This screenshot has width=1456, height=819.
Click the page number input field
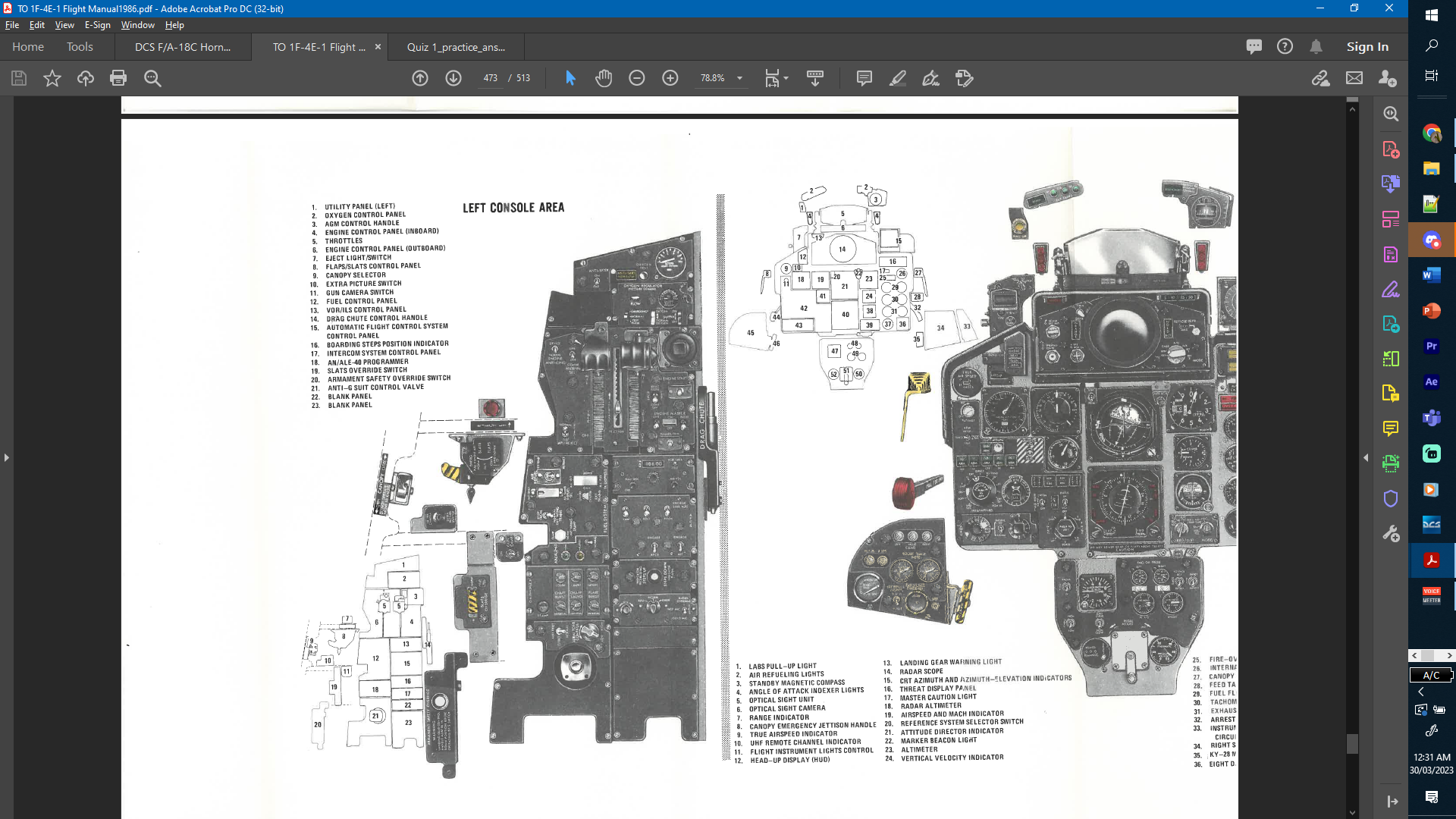point(490,78)
